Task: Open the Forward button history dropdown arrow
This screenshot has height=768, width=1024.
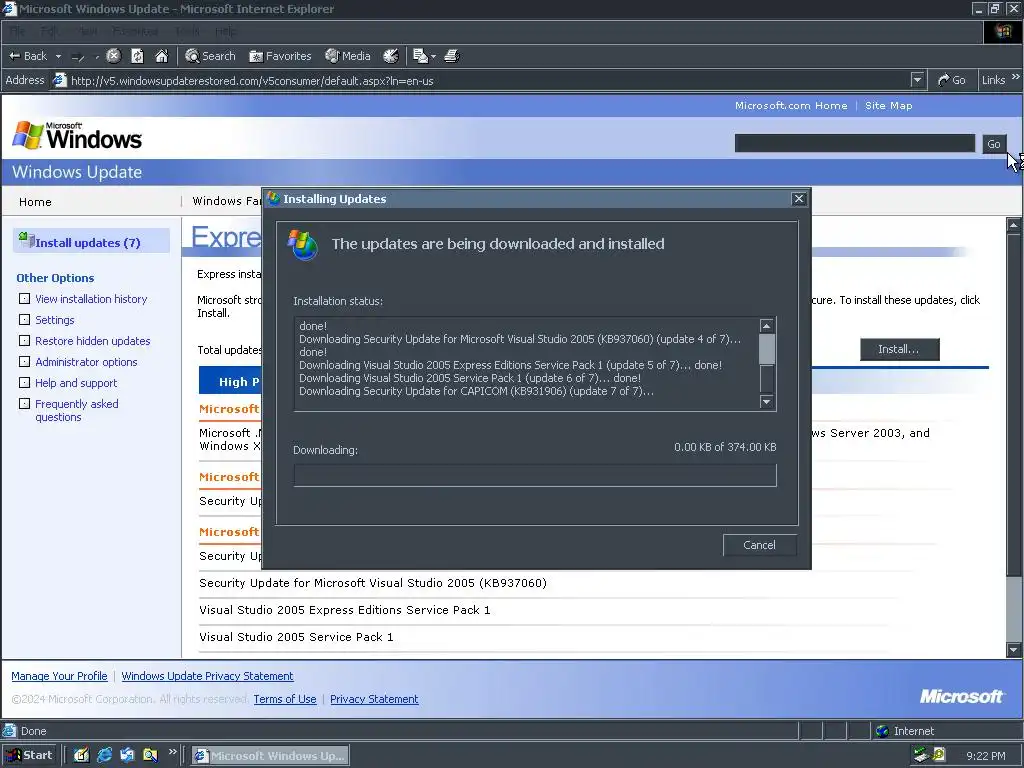Action: (97, 57)
